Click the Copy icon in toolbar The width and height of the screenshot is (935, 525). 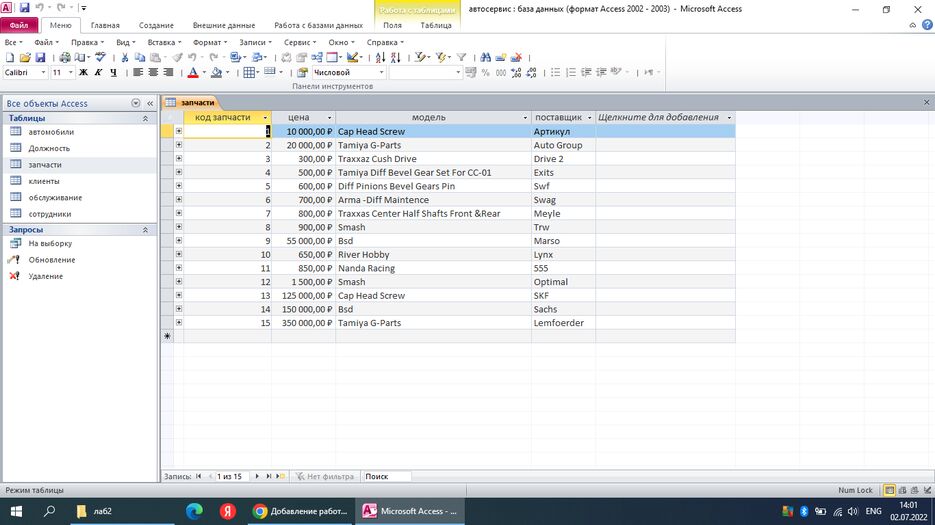point(140,57)
